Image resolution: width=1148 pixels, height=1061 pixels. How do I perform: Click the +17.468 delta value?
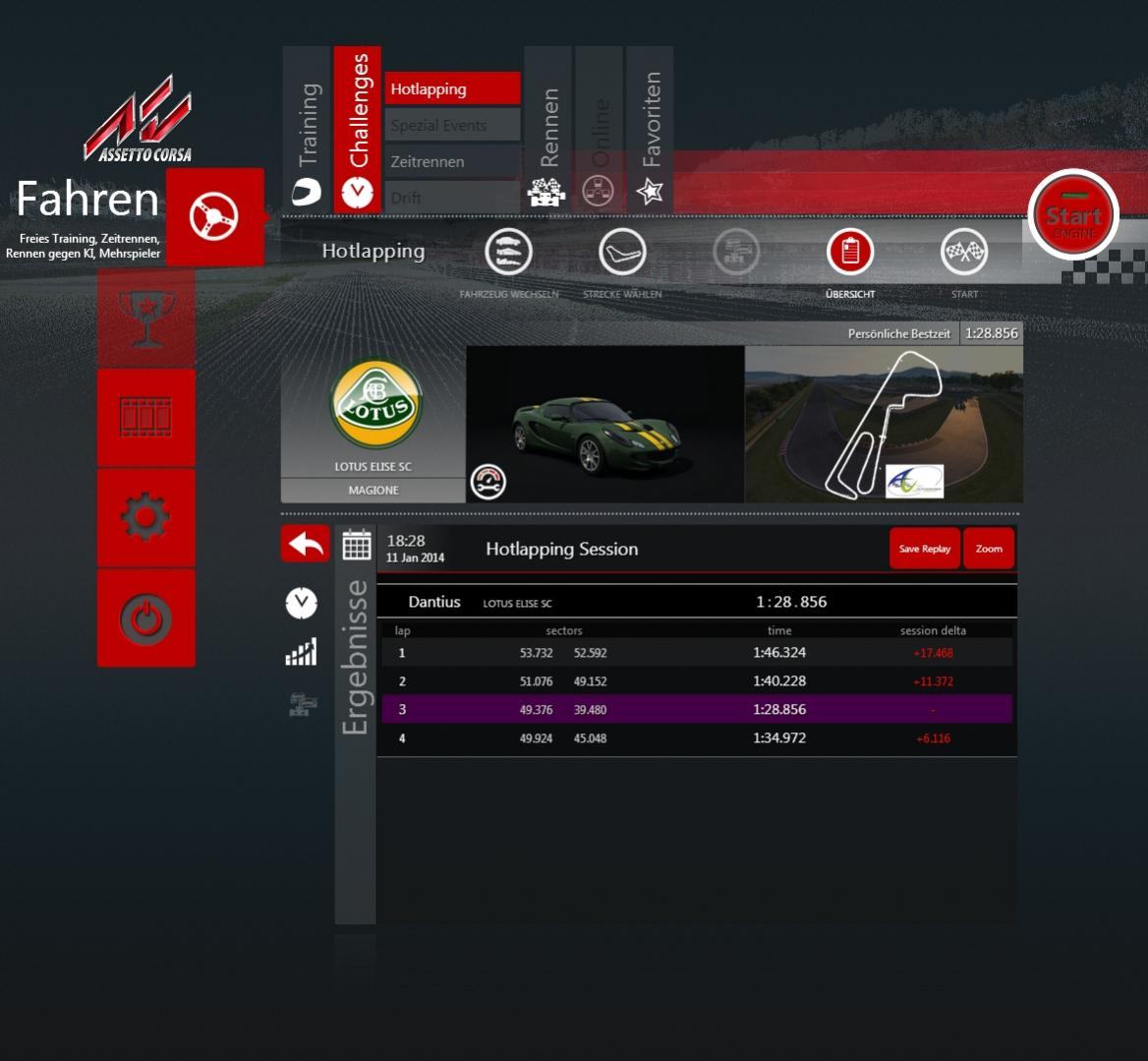click(934, 653)
